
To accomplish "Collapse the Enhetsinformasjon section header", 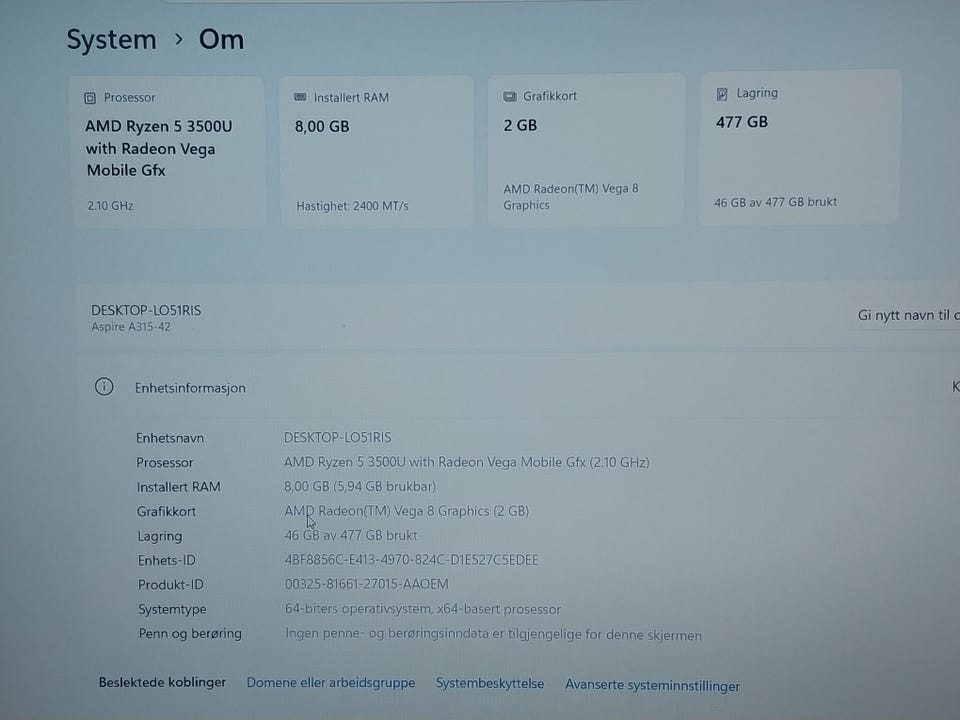I will (x=519, y=387).
